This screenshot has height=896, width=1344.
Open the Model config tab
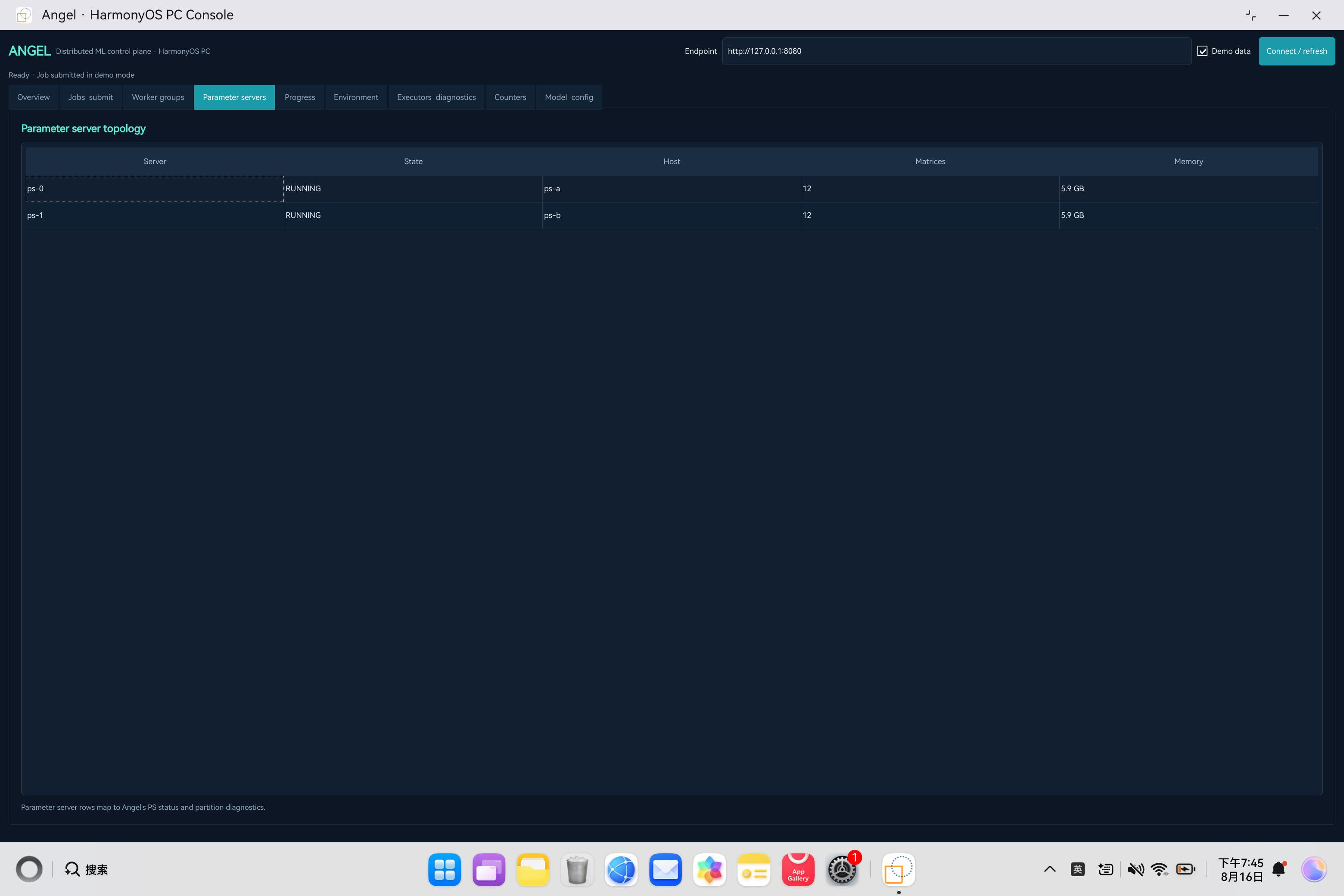(x=569, y=97)
